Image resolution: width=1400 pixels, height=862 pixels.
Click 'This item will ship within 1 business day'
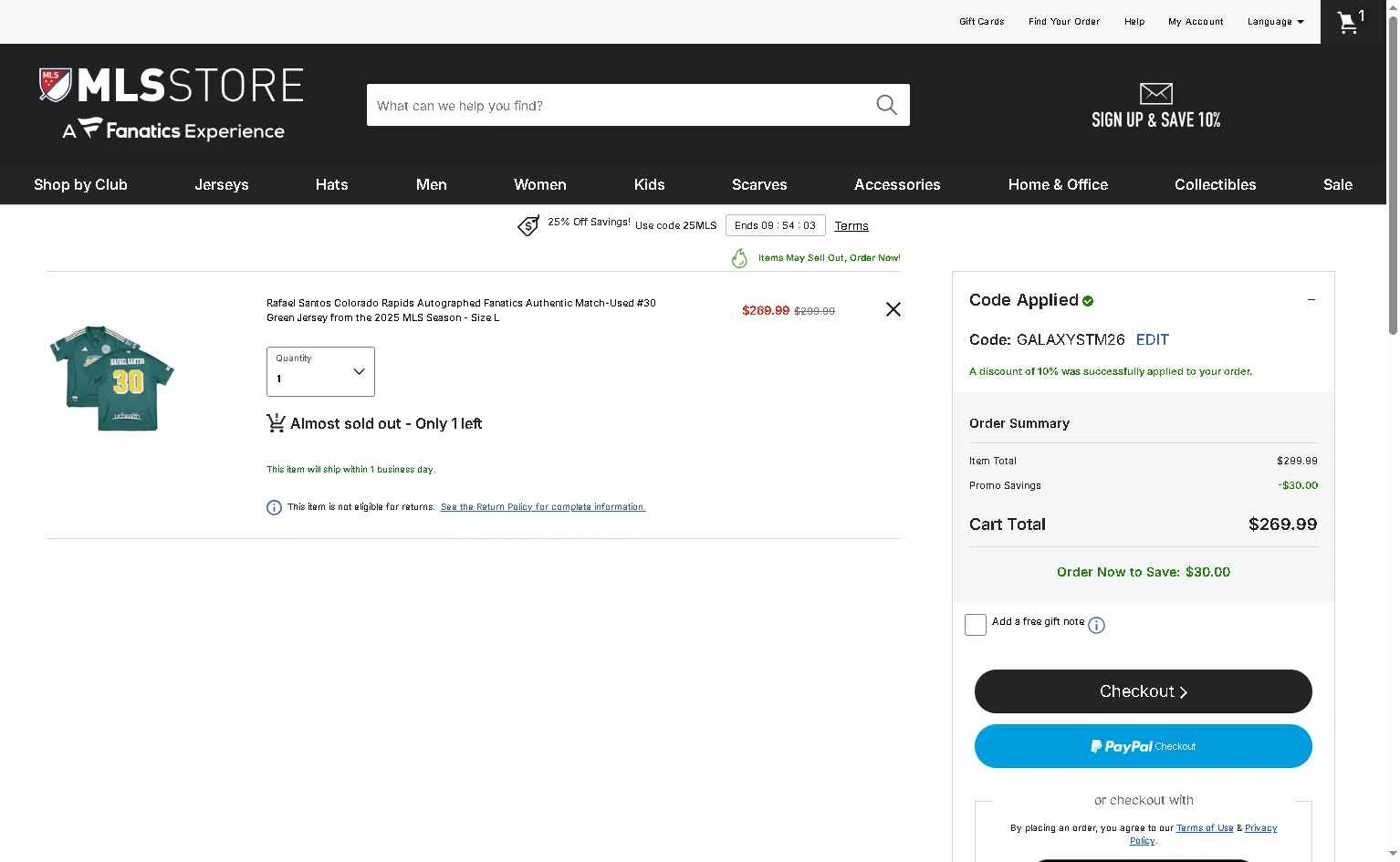click(351, 469)
